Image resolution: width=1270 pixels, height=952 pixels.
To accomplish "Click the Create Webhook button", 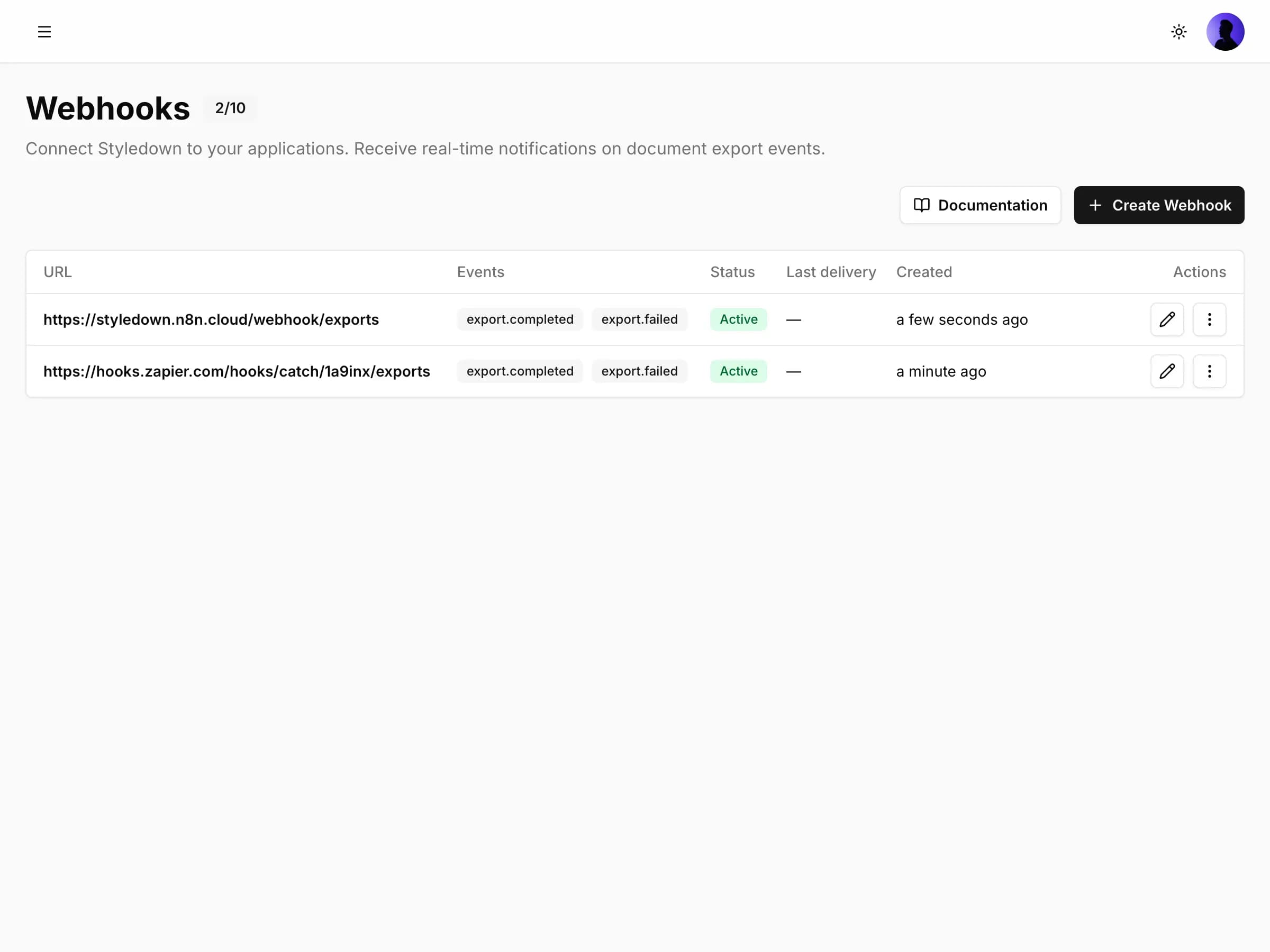I will coord(1159,205).
